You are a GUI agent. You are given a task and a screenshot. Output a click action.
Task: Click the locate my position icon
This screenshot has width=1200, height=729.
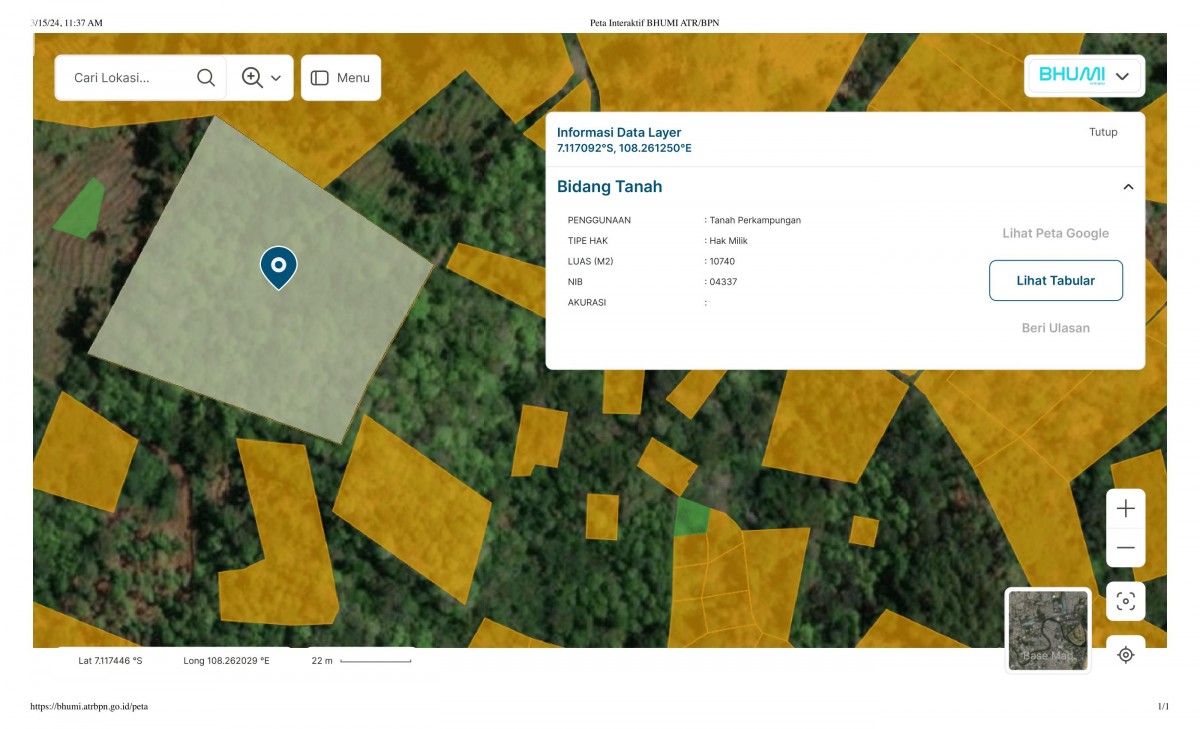1125,655
